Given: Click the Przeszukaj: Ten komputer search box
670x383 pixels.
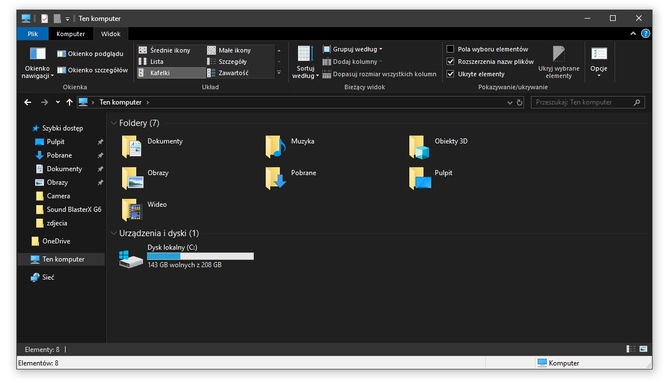Looking at the screenshot, I should click(588, 103).
